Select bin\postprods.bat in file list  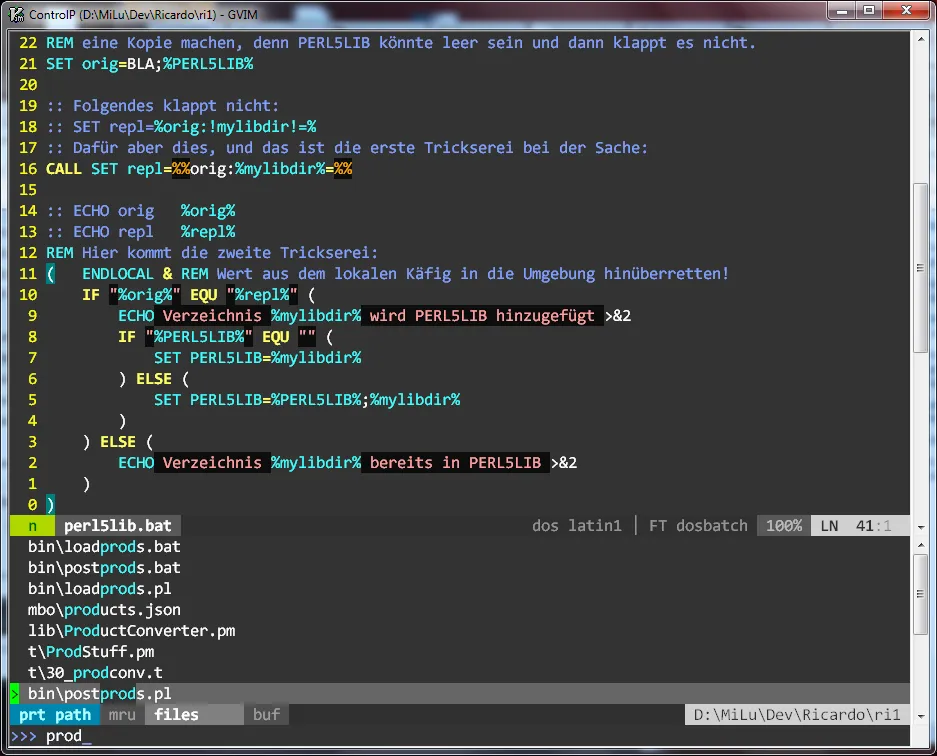[104, 568]
